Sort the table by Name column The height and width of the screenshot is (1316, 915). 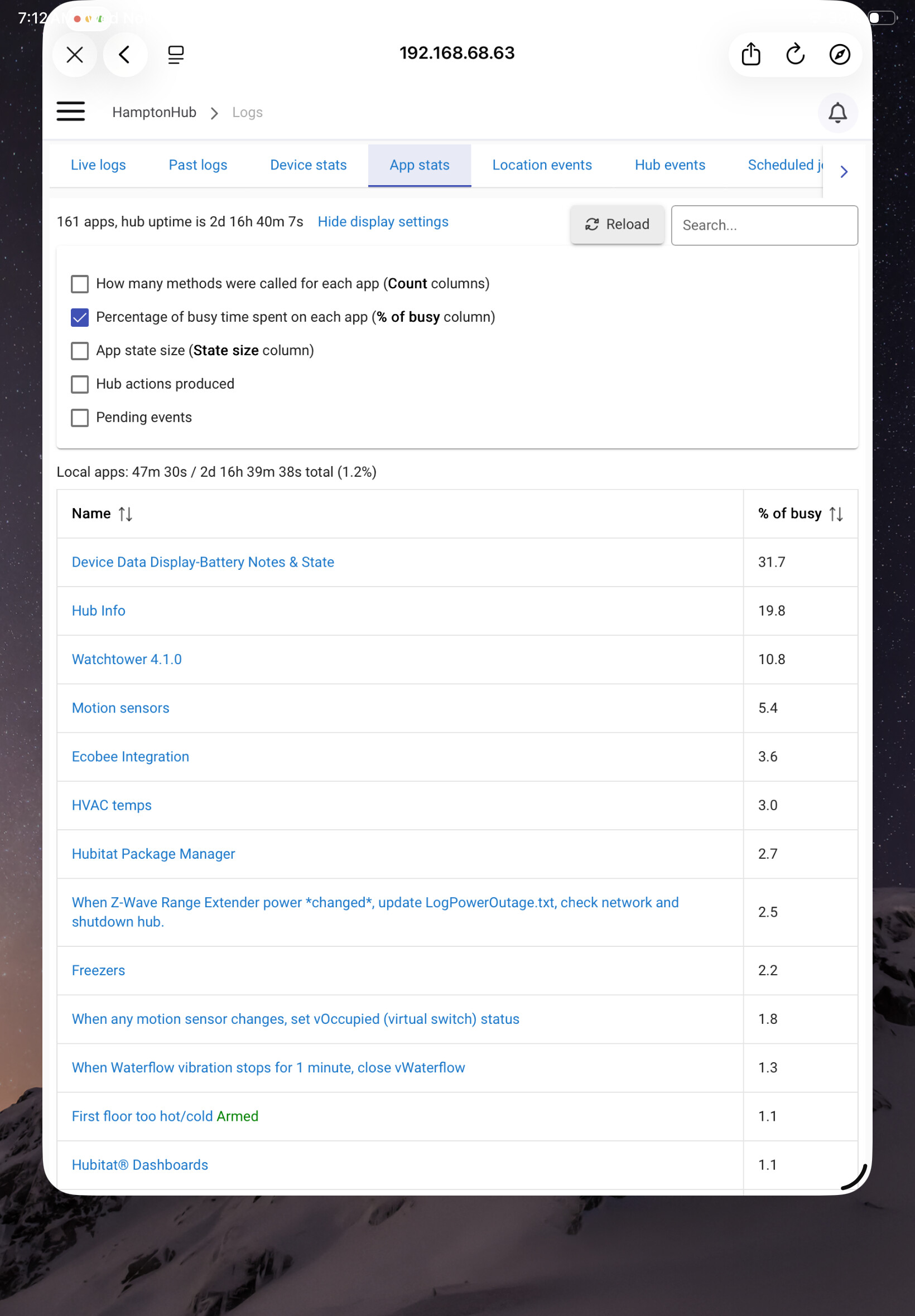pyautogui.click(x=125, y=514)
